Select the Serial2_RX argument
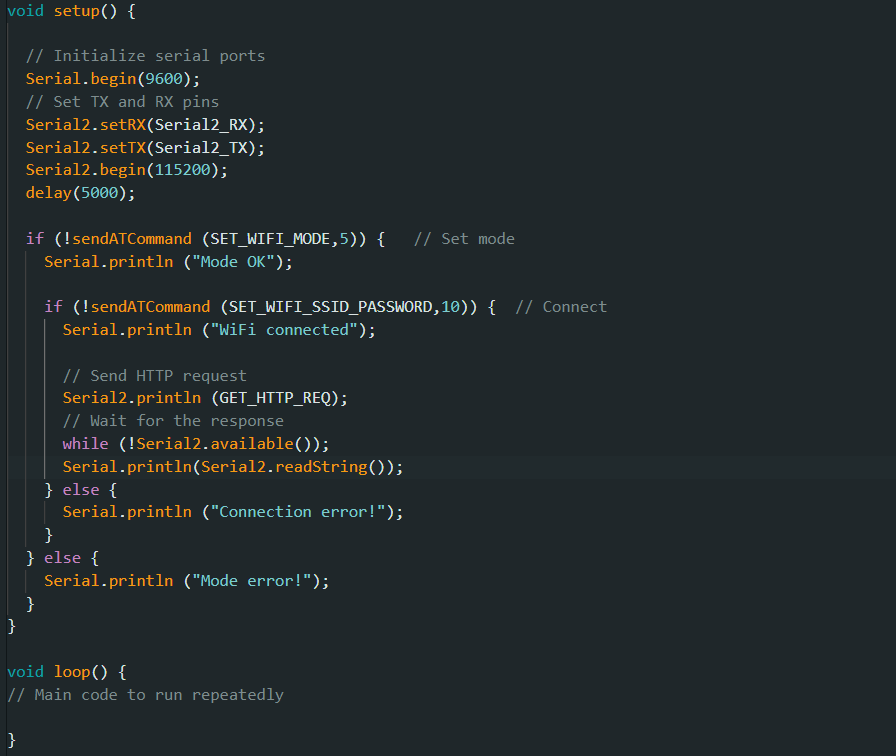 click(x=200, y=124)
